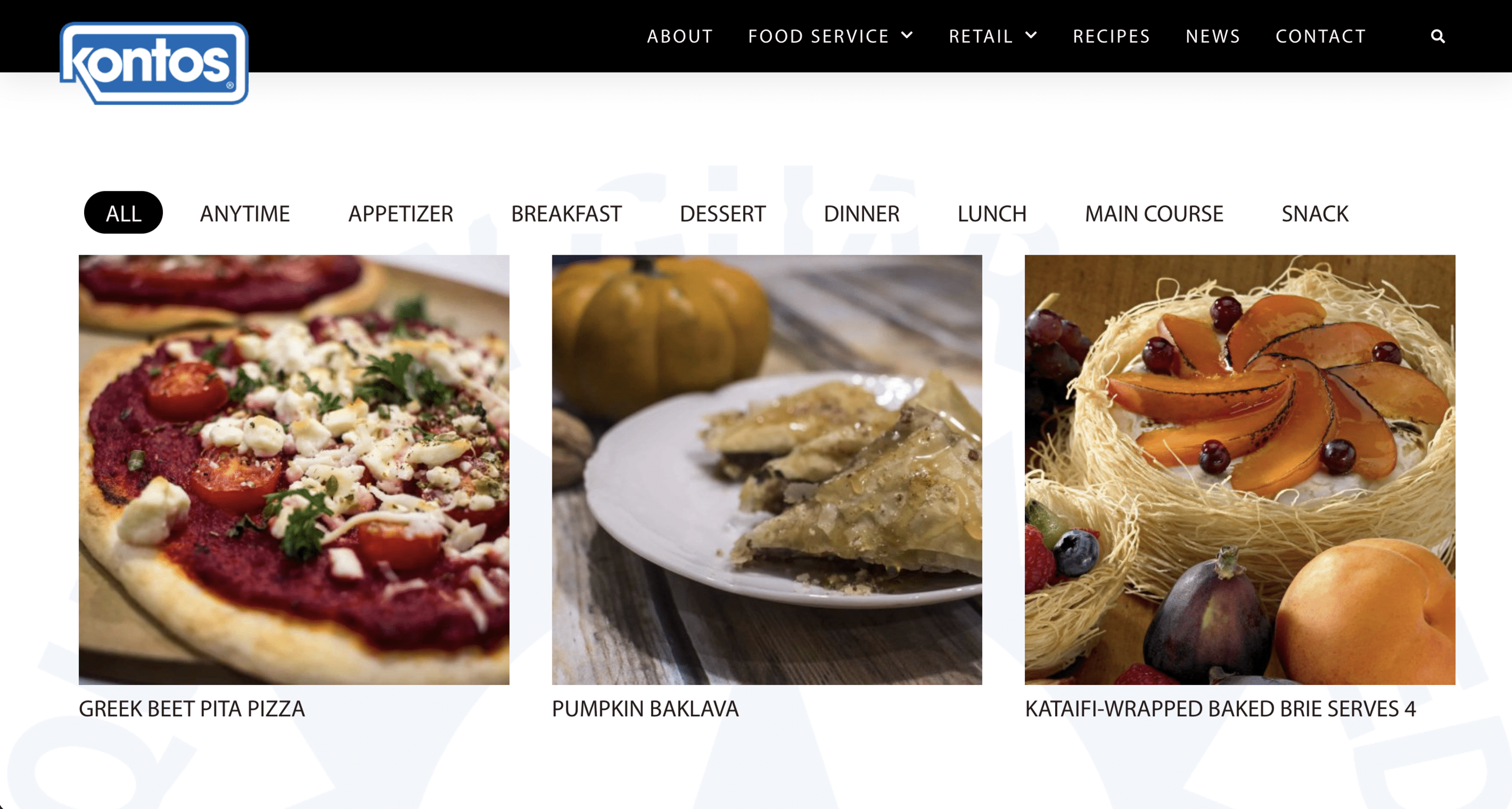Select the Main Course filter
Image resolution: width=1512 pixels, height=809 pixels.
(x=1154, y=214)
